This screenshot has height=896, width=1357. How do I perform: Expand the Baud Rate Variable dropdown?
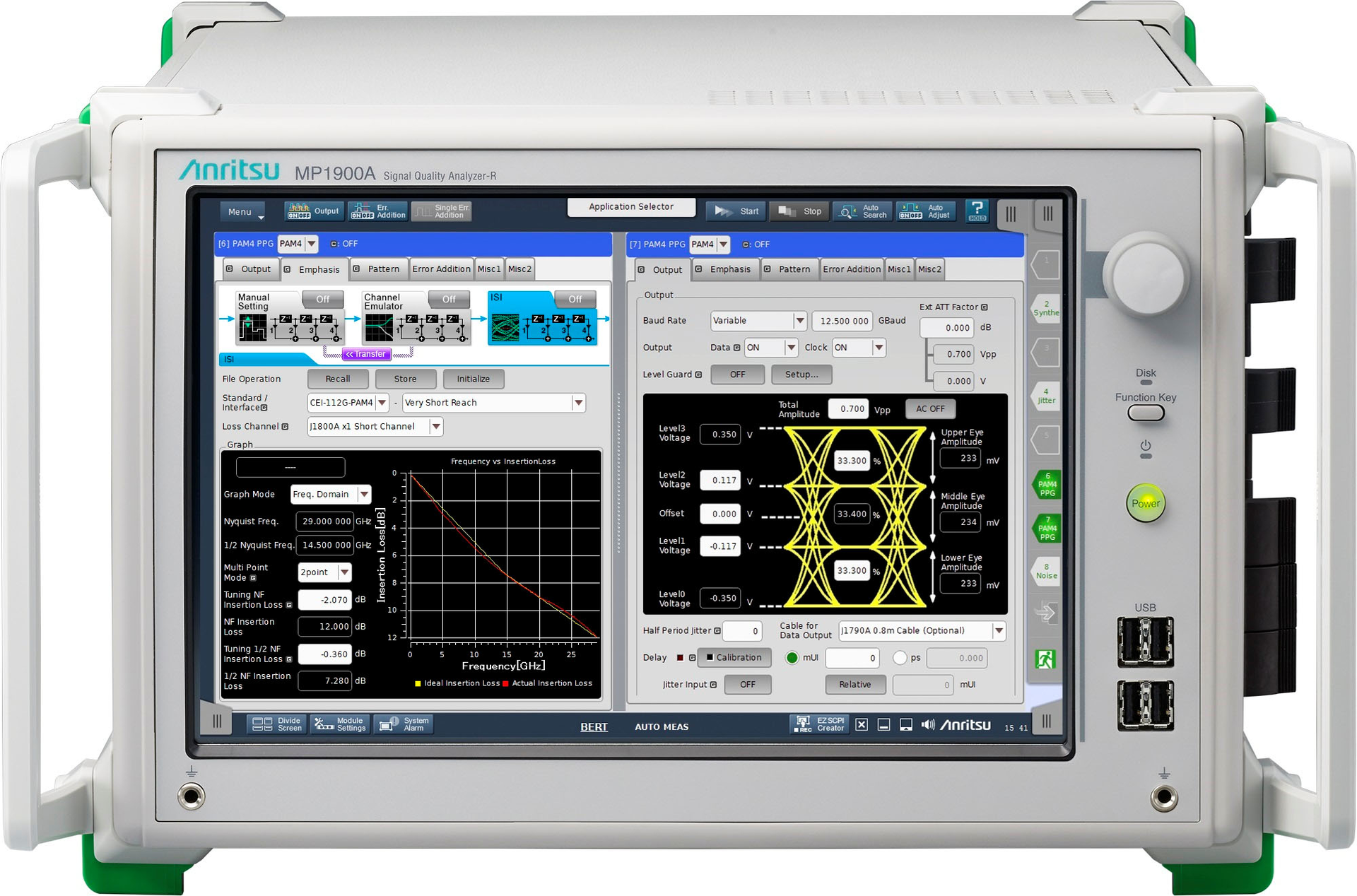tap(799, 320)
